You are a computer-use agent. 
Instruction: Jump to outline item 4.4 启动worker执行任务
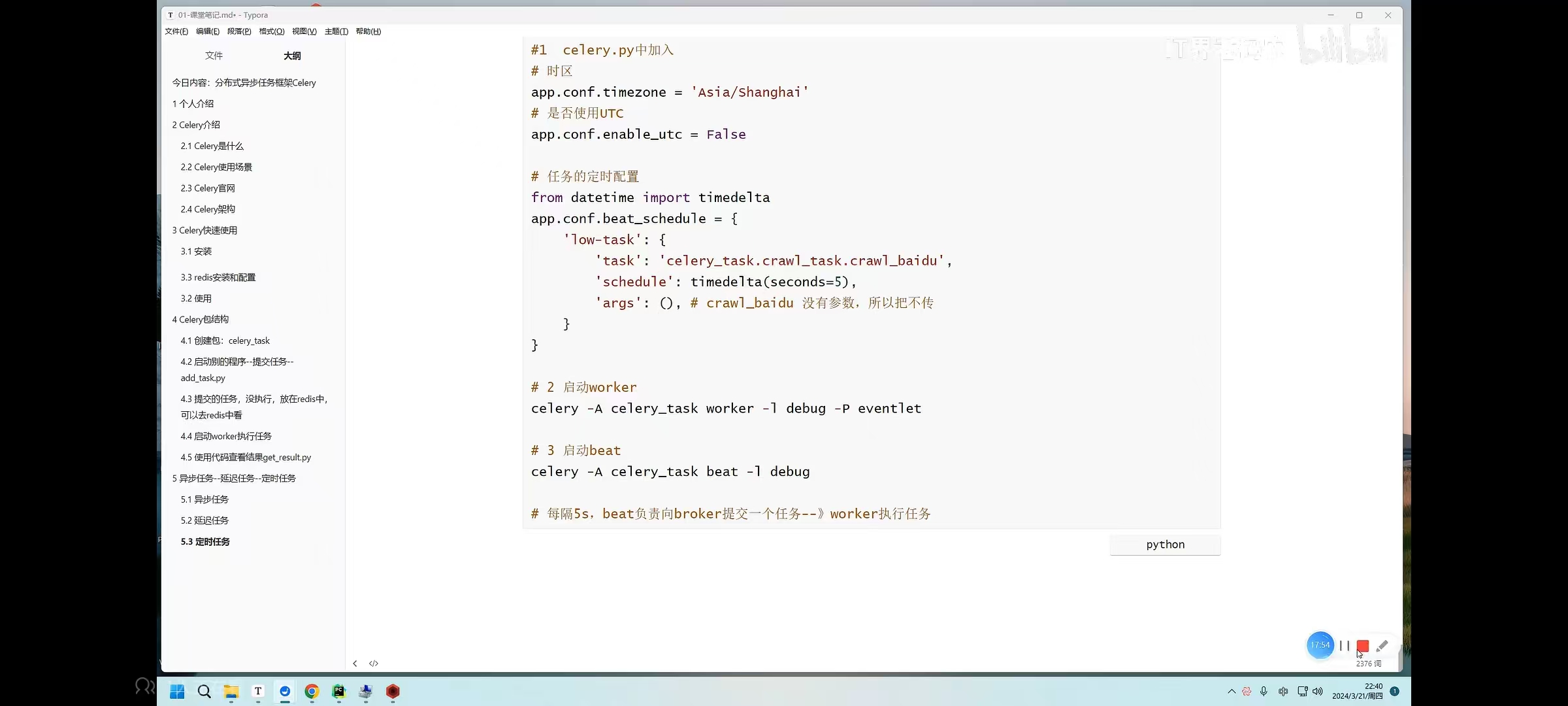[x=226, y=436]
